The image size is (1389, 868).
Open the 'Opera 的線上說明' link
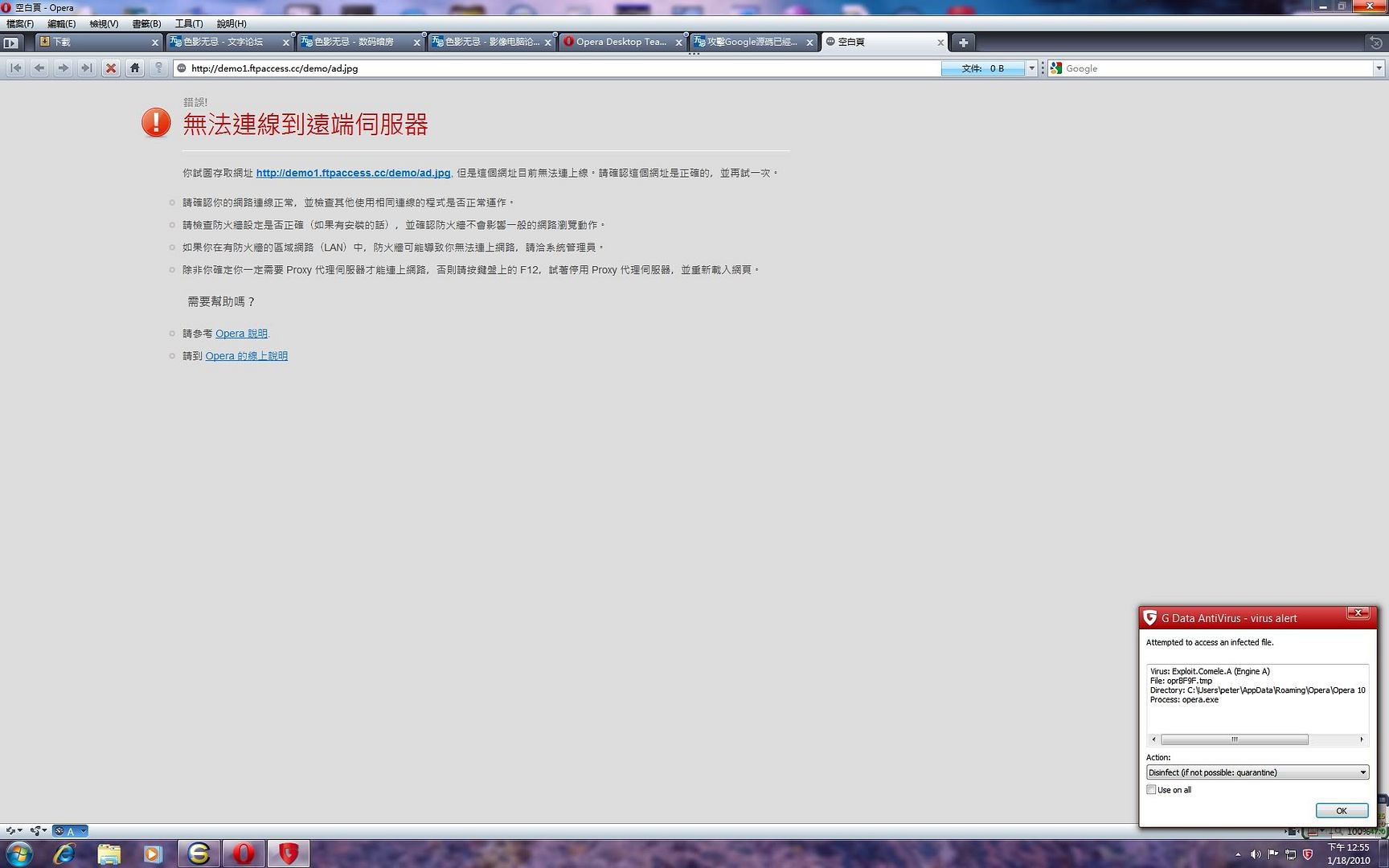246,356
